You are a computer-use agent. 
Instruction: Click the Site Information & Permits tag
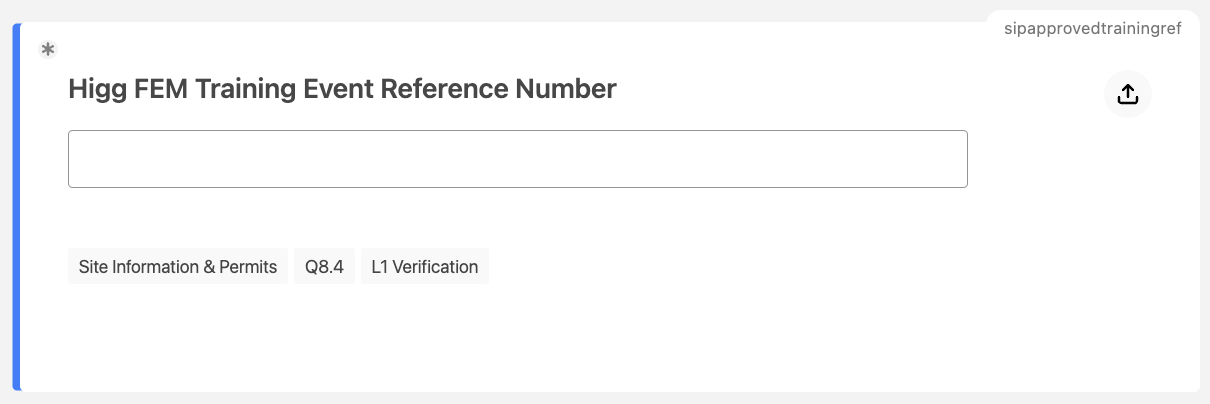click(x=178, y=267)
